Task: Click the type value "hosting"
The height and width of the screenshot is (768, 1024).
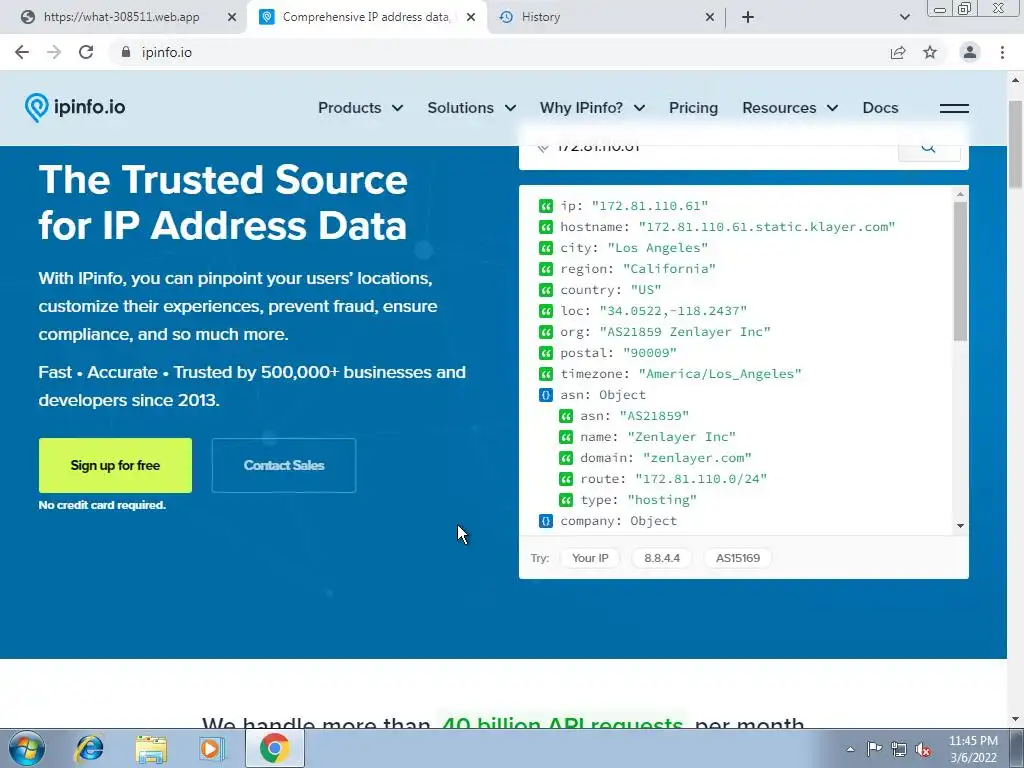Action: point(662,500)
